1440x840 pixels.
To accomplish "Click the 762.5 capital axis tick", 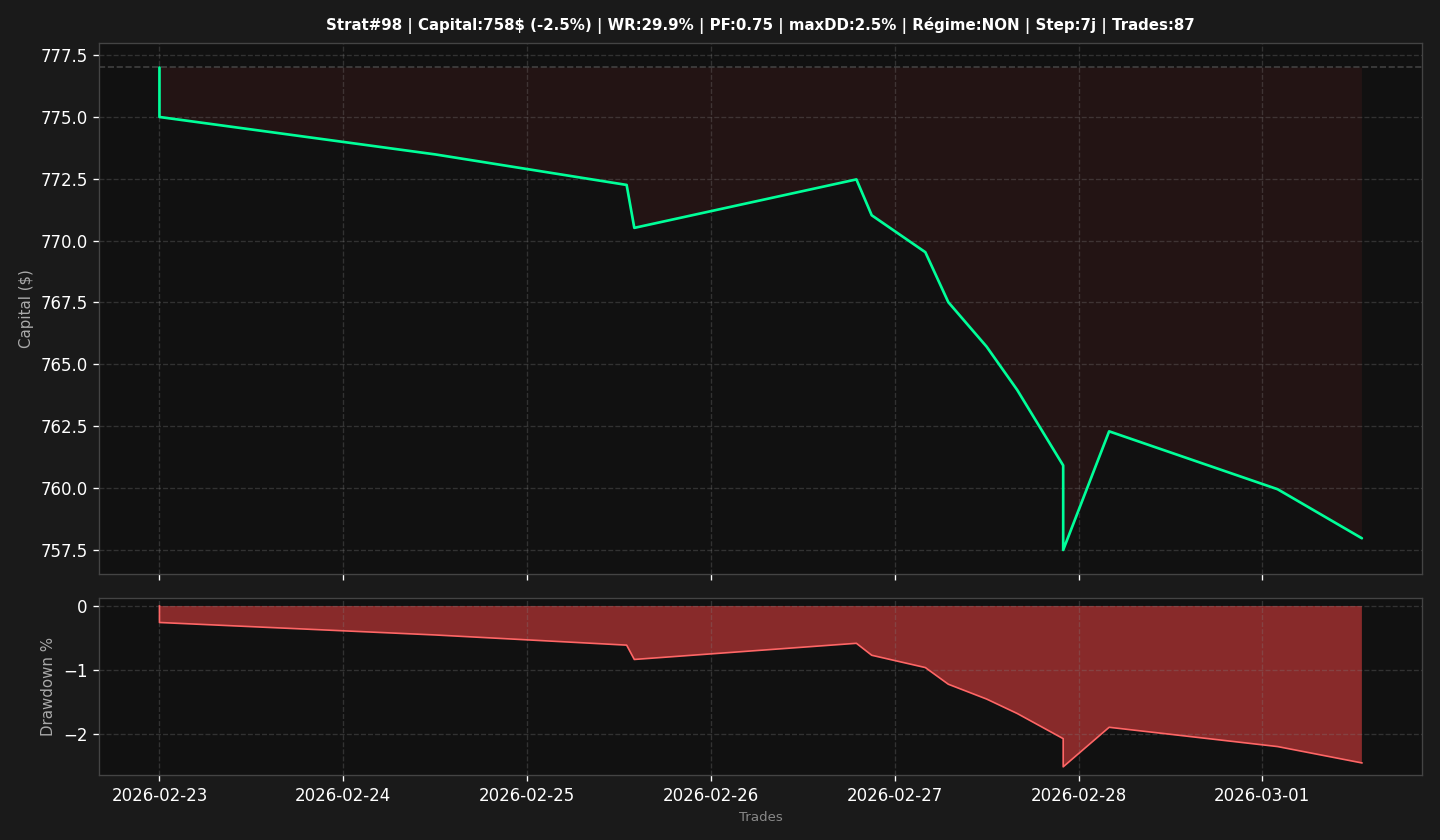I will pos(64,427).
